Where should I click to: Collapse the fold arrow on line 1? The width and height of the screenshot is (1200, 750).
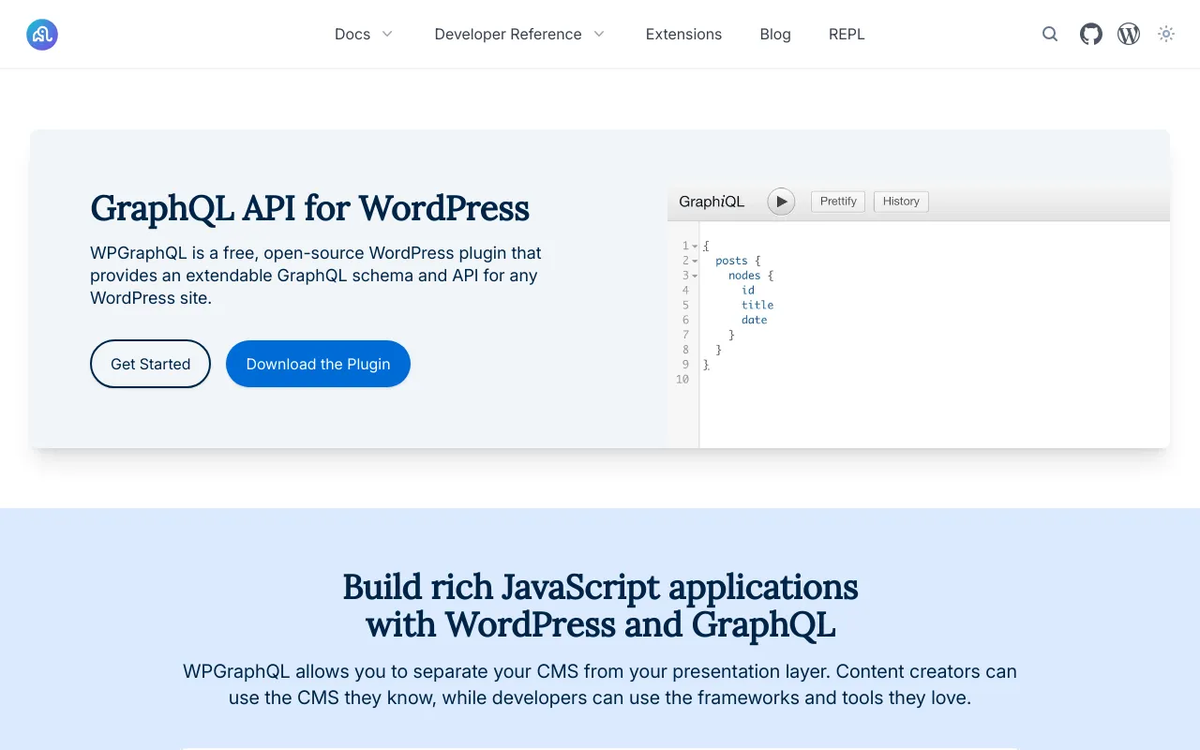tap(695, 246)
